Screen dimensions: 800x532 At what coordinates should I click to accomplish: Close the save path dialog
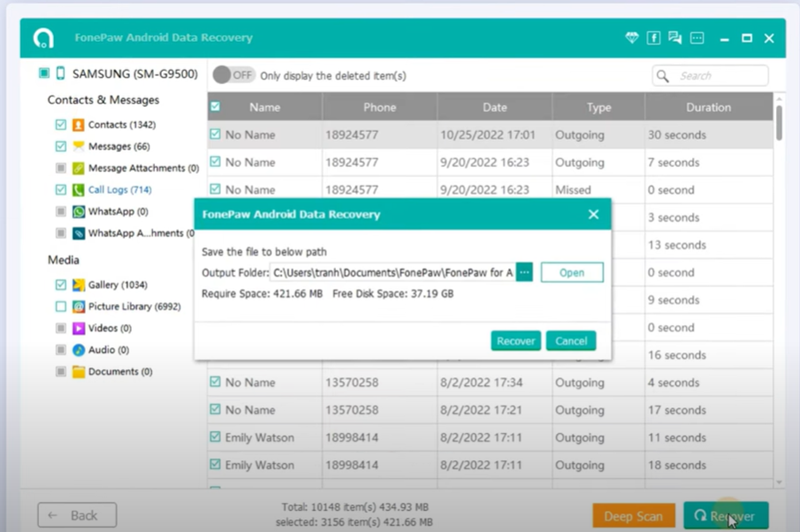click(x=593, y=214)
